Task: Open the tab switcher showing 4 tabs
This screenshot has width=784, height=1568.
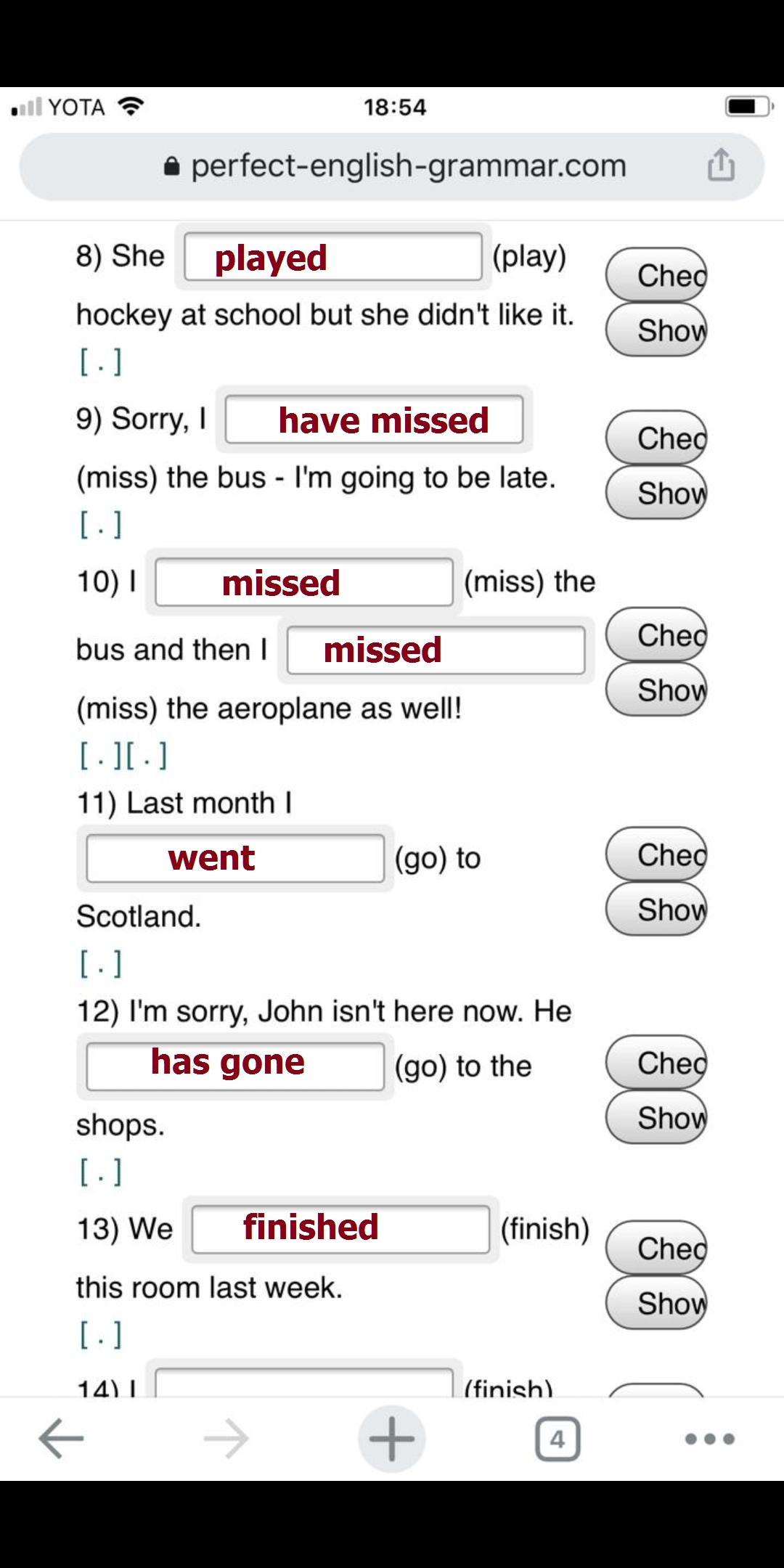Action: [x=557, y=1438]
